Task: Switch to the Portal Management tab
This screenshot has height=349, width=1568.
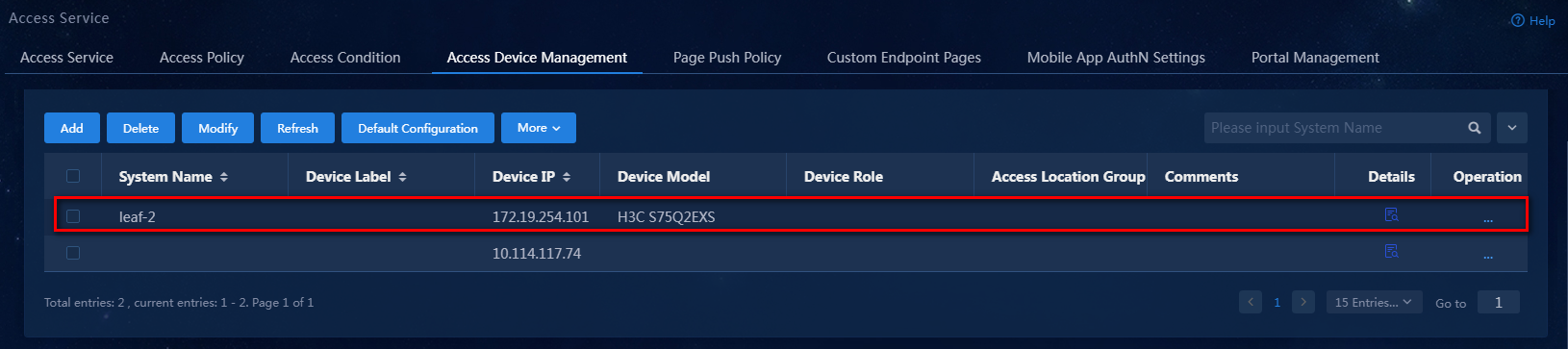Action: coord(1315,58)
